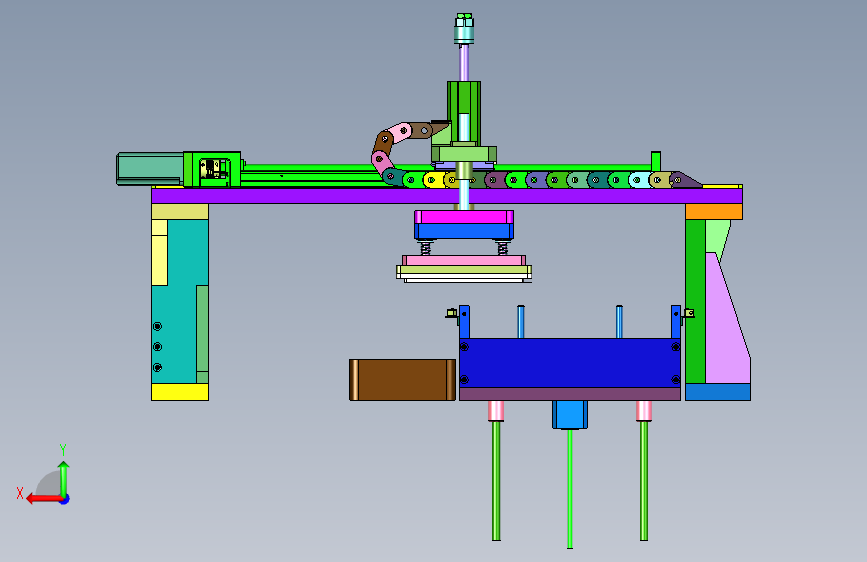Screen dimensions: 867x562
Task: Pick the orange block atop the right column
Action: point(714,212)
